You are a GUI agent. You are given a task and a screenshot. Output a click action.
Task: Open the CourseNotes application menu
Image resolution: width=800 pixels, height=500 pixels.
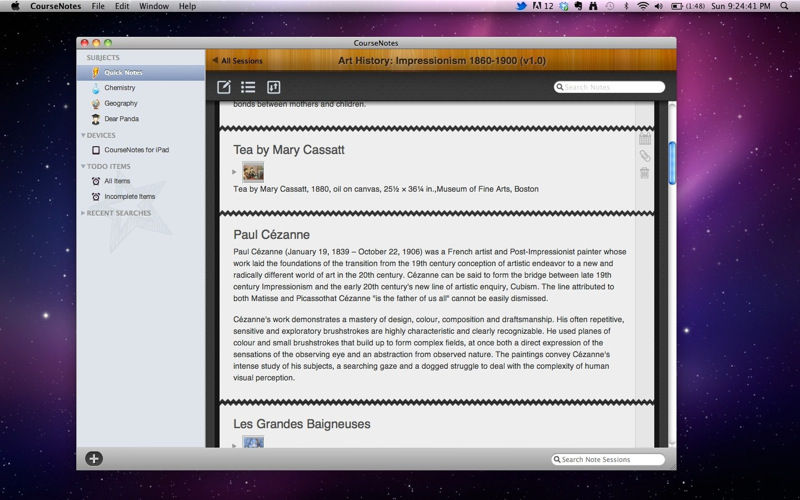(x=56, y=6)
